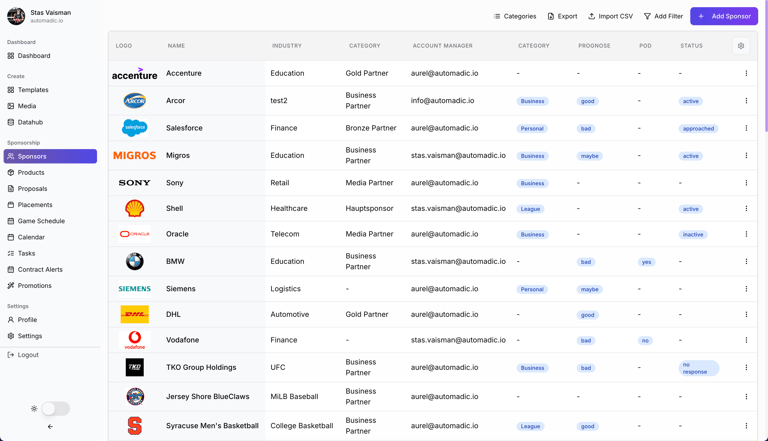Screen dimensions: 768x441
Task: Click the Logout arrow icon
Action: (11, 355)
